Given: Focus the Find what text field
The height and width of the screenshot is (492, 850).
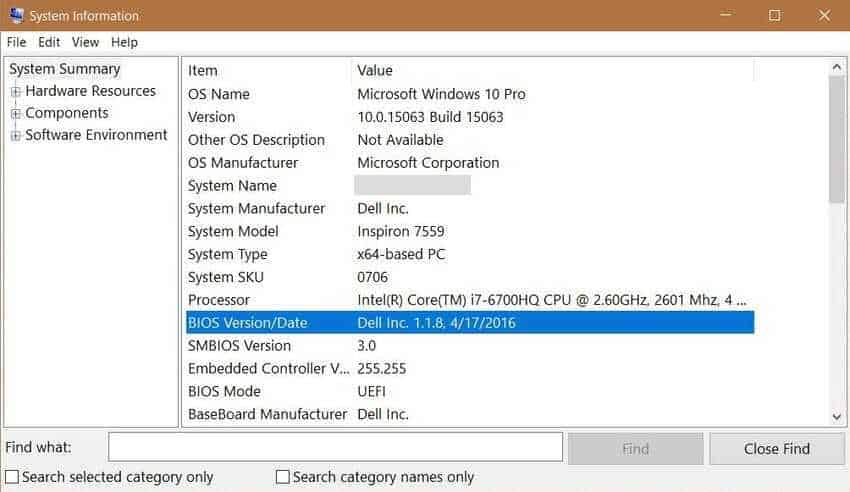Looking at the screenshot, I should tap(335, 447).
